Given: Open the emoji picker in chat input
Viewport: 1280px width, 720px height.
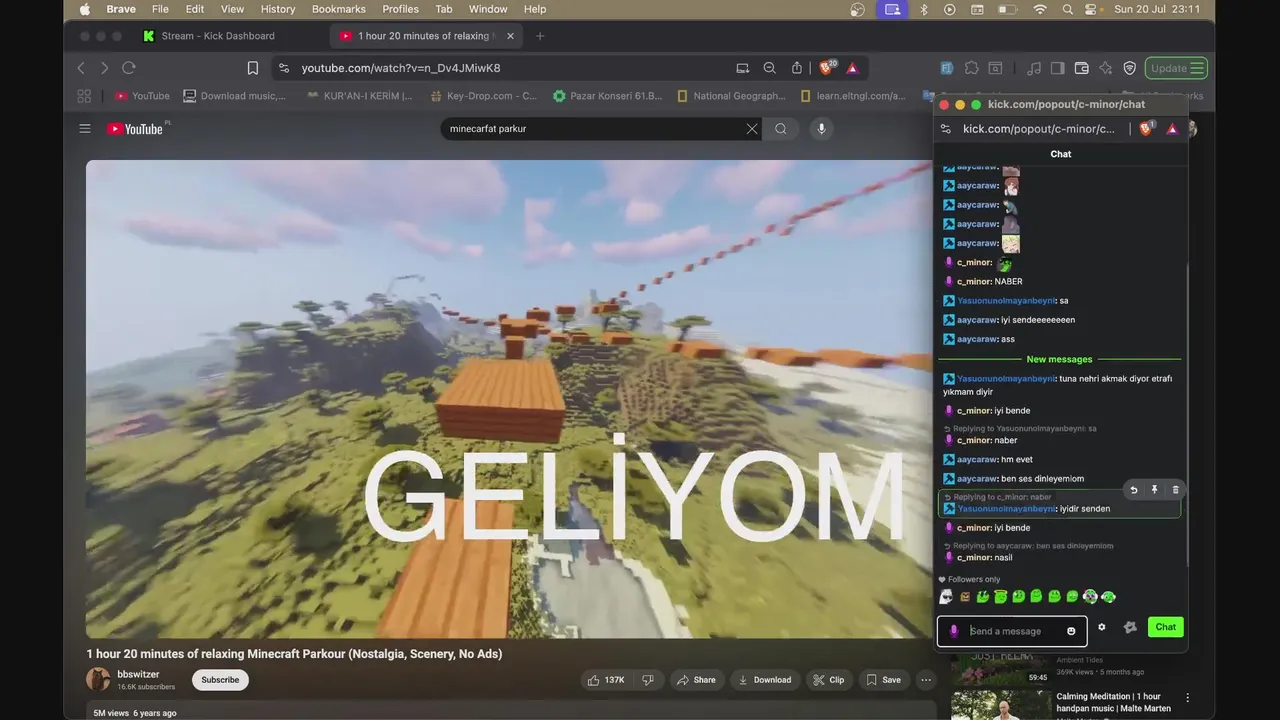Looking at the screenshot, I should (x=1071, y=631).
